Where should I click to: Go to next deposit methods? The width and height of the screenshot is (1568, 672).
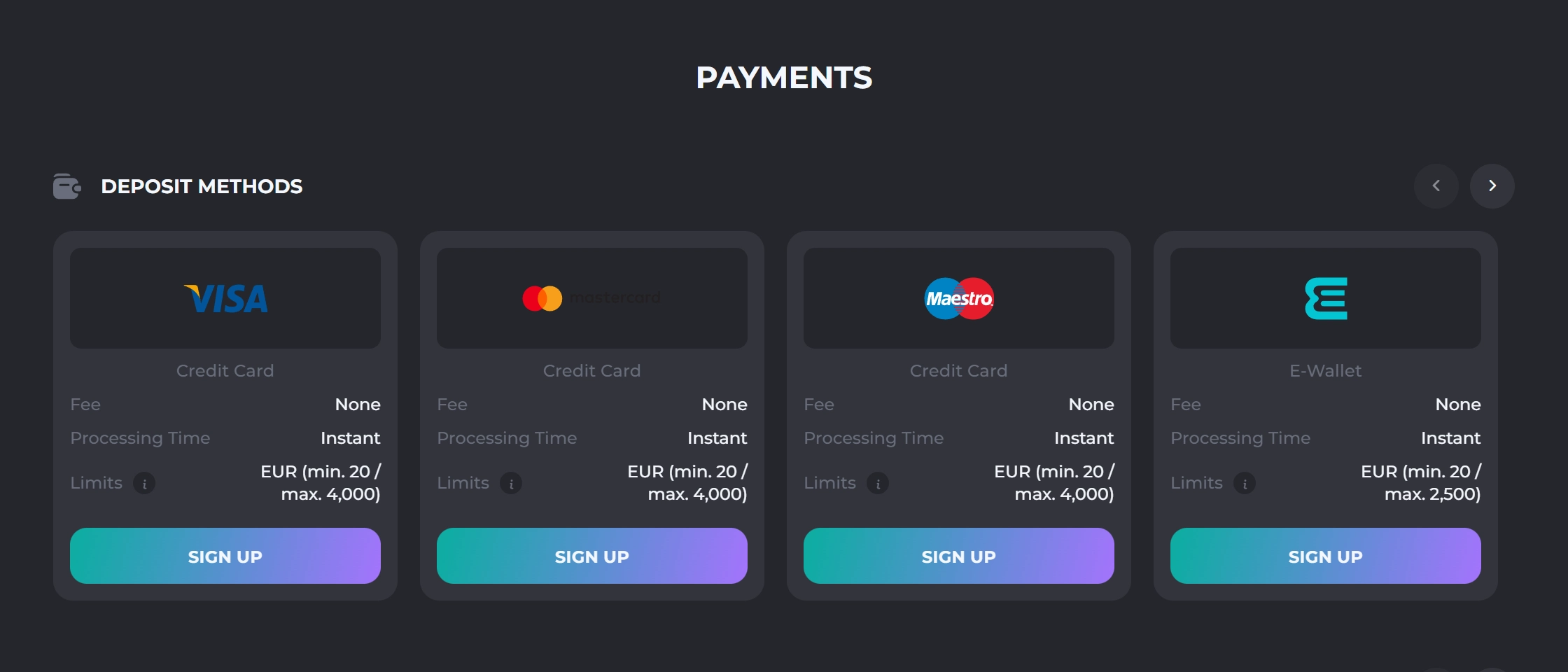pos(1492,186)
